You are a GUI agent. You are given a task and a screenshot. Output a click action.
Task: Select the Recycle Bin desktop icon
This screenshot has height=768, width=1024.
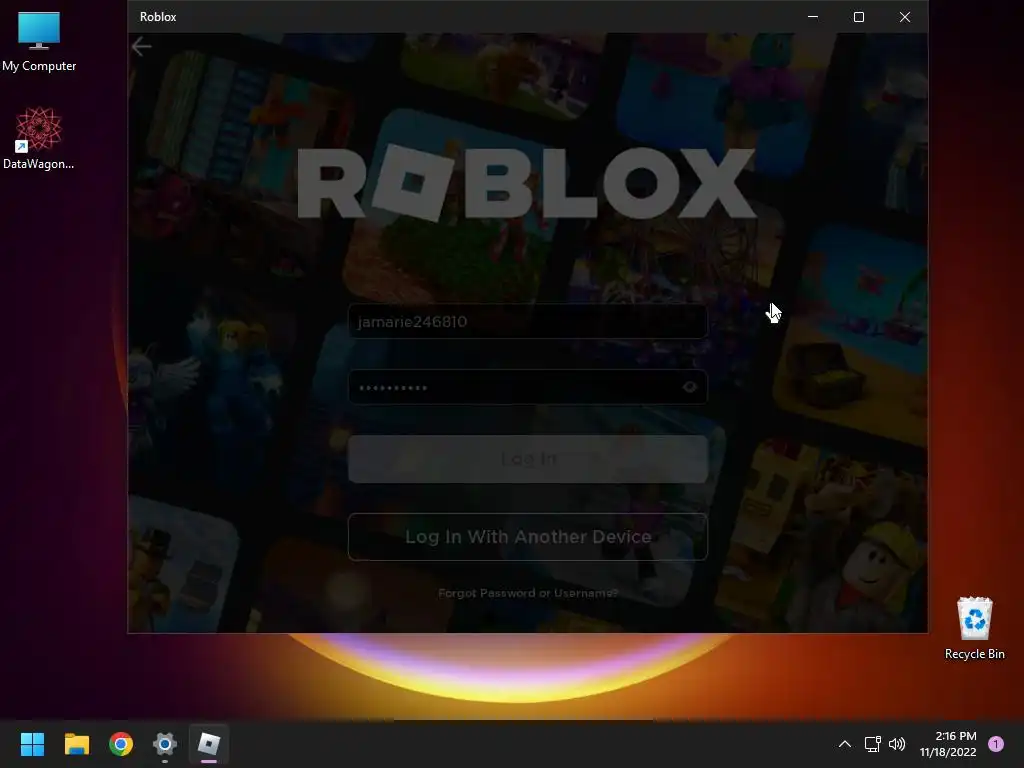click(x=974, y=628)
